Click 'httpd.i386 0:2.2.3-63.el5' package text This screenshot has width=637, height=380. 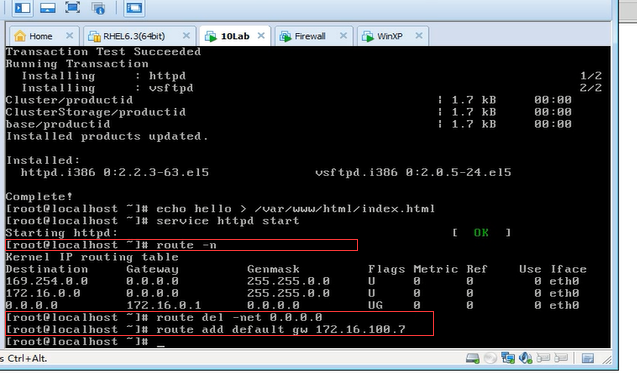tap(115, 173)
